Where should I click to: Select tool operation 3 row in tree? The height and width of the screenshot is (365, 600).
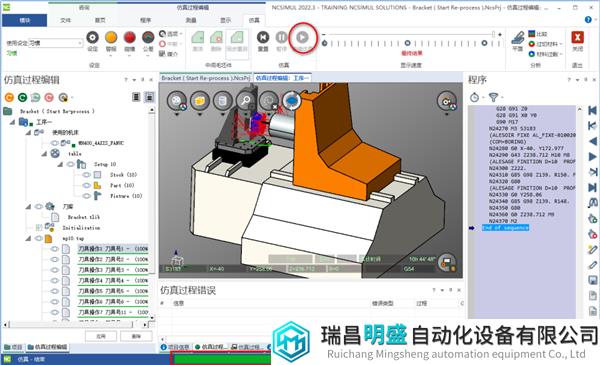tap(113, 270)
